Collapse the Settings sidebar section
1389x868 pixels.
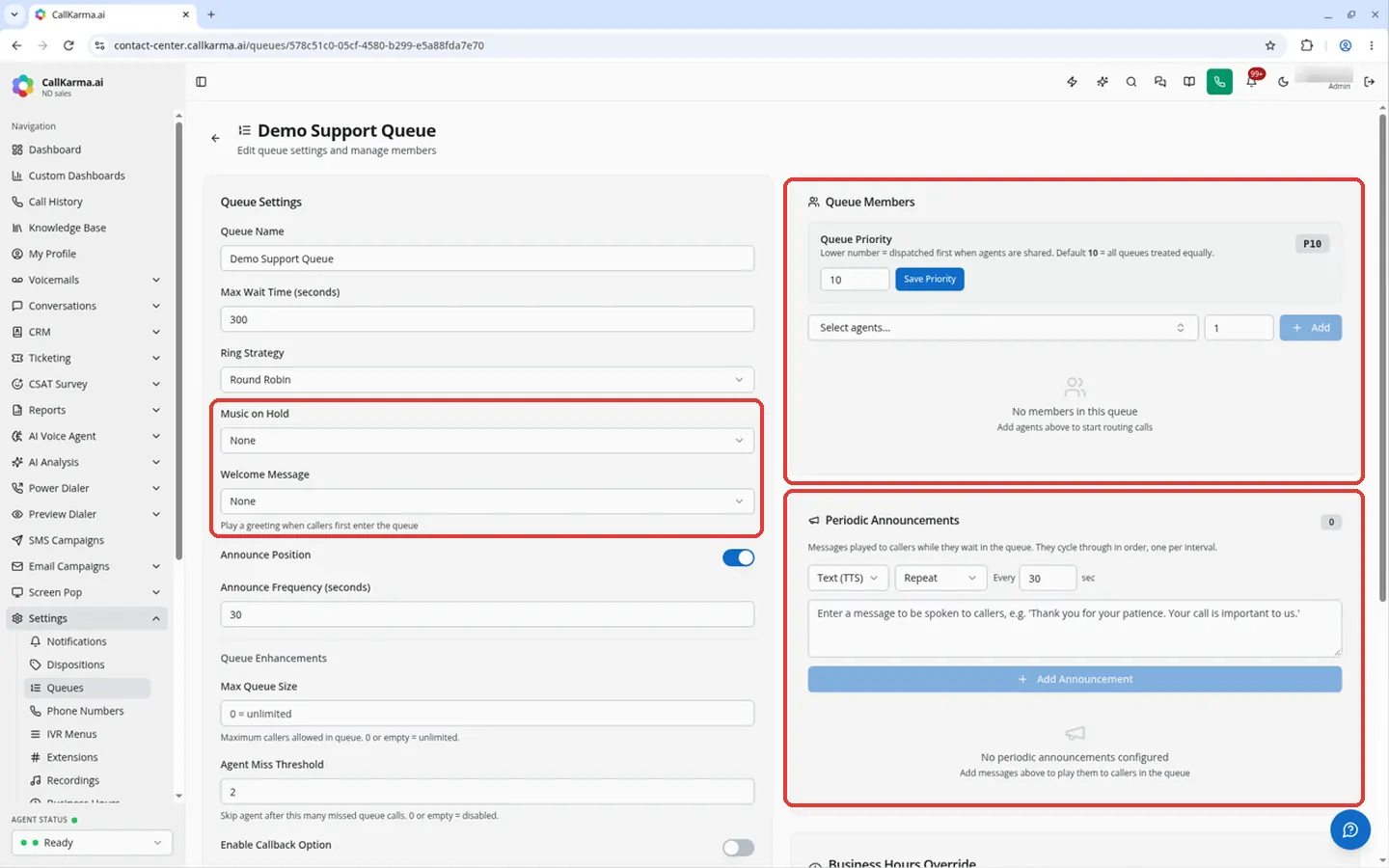pos(86,618)
